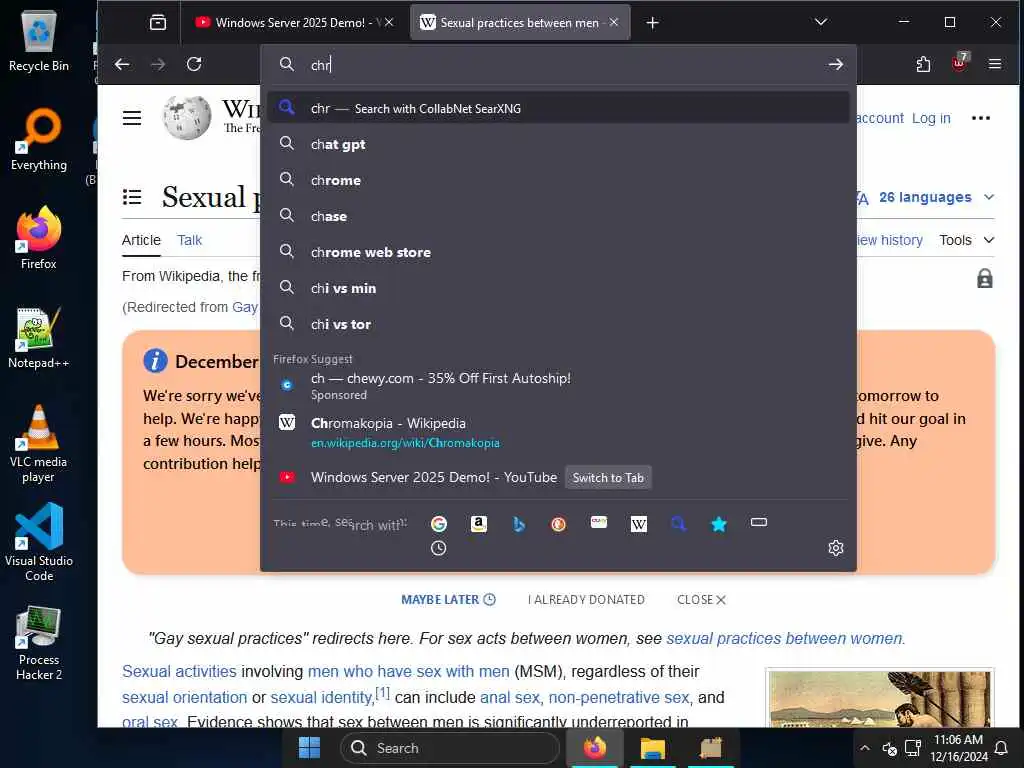Click the go arrow in address bar
Screen dimensions: 1024x768
coord(835,64)
